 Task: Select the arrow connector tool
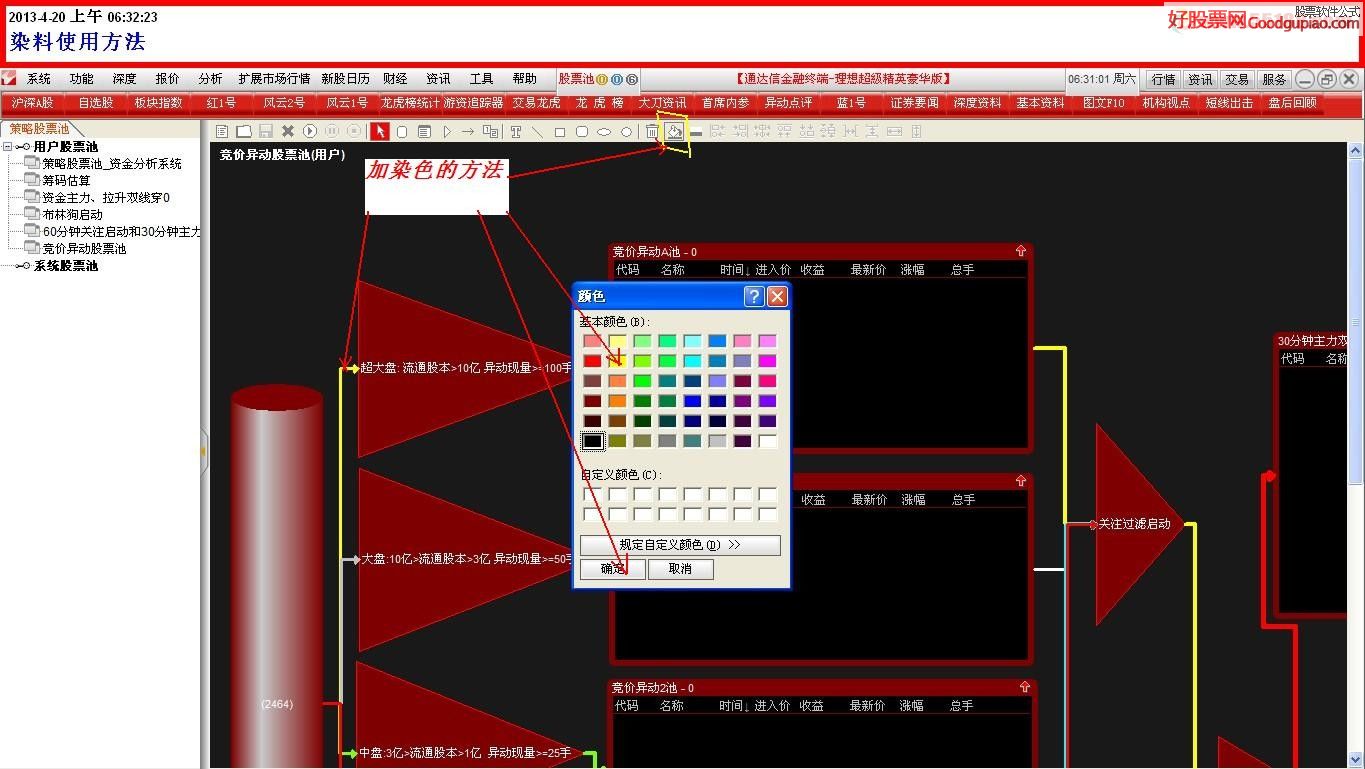click(x=467, y=131)
